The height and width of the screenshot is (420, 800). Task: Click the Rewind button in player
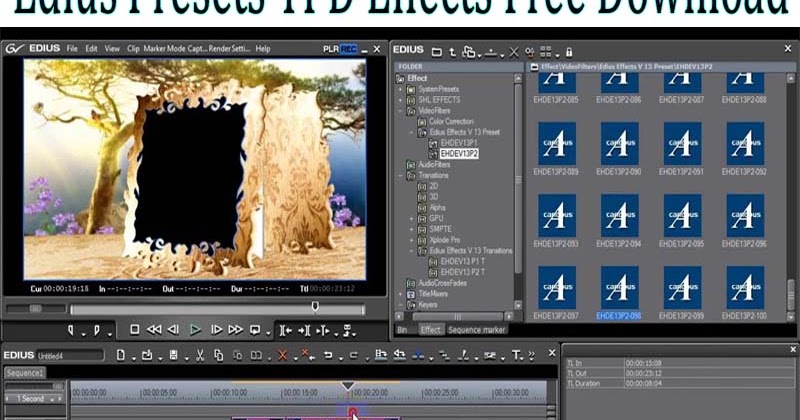pos(154,330)
